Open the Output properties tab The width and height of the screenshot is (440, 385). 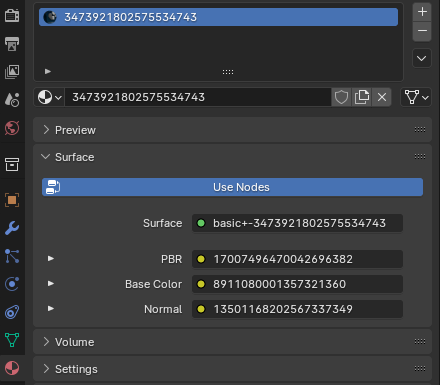(12, 44)
